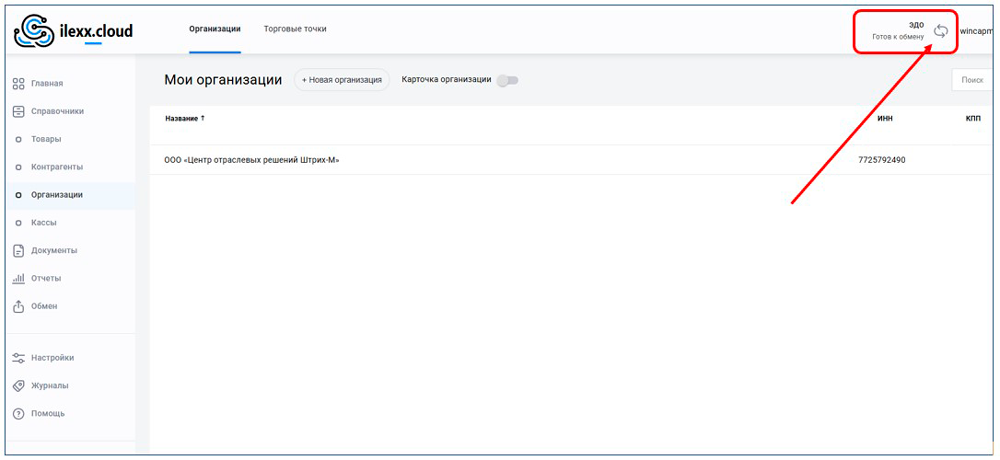Image resolution: width=1000 pixels, height=460 pixels.
Task: Click the Обмен upload icon
Action: tap(18, 306)
